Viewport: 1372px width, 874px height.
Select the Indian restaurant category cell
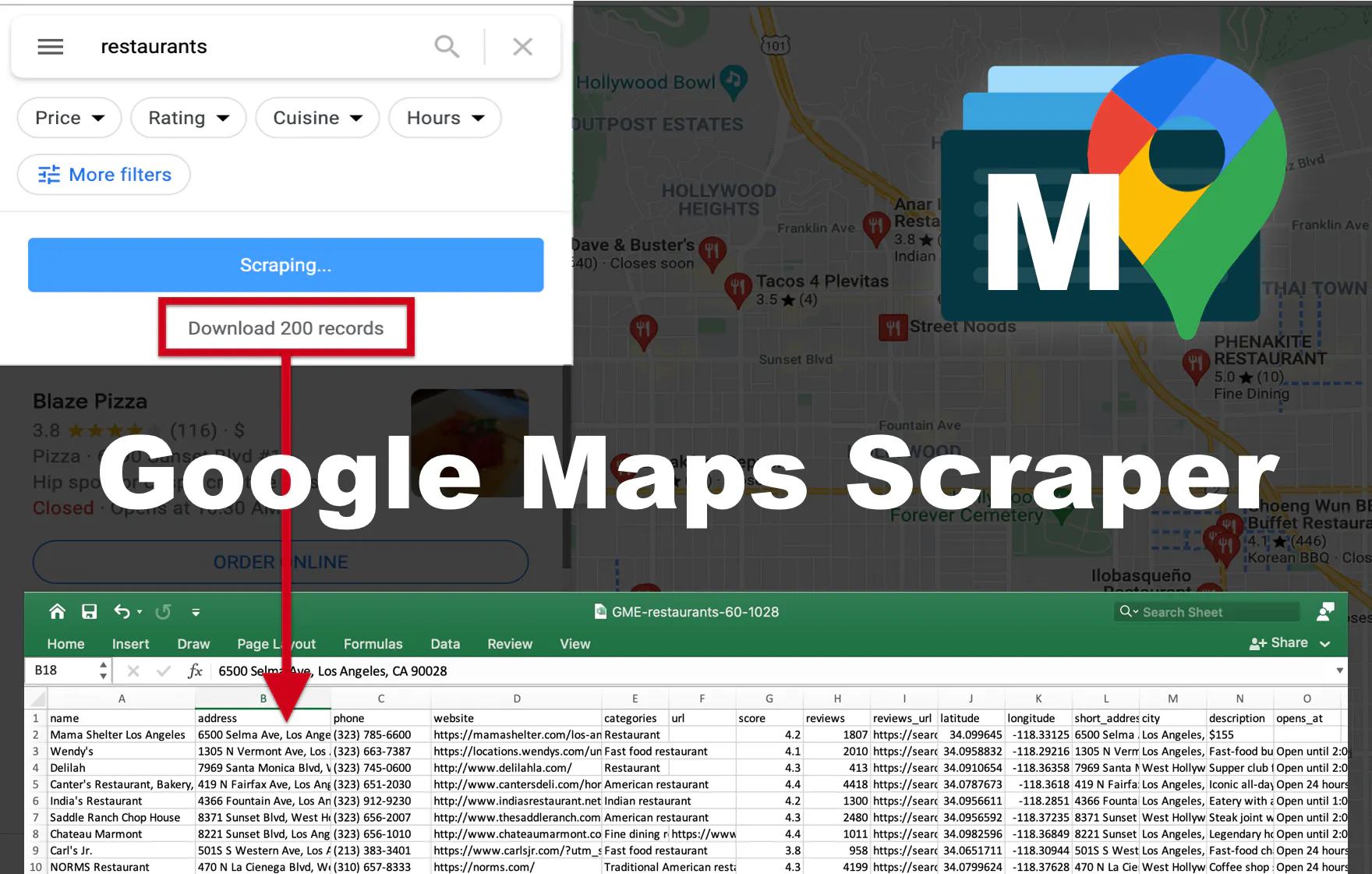point(635,801)
